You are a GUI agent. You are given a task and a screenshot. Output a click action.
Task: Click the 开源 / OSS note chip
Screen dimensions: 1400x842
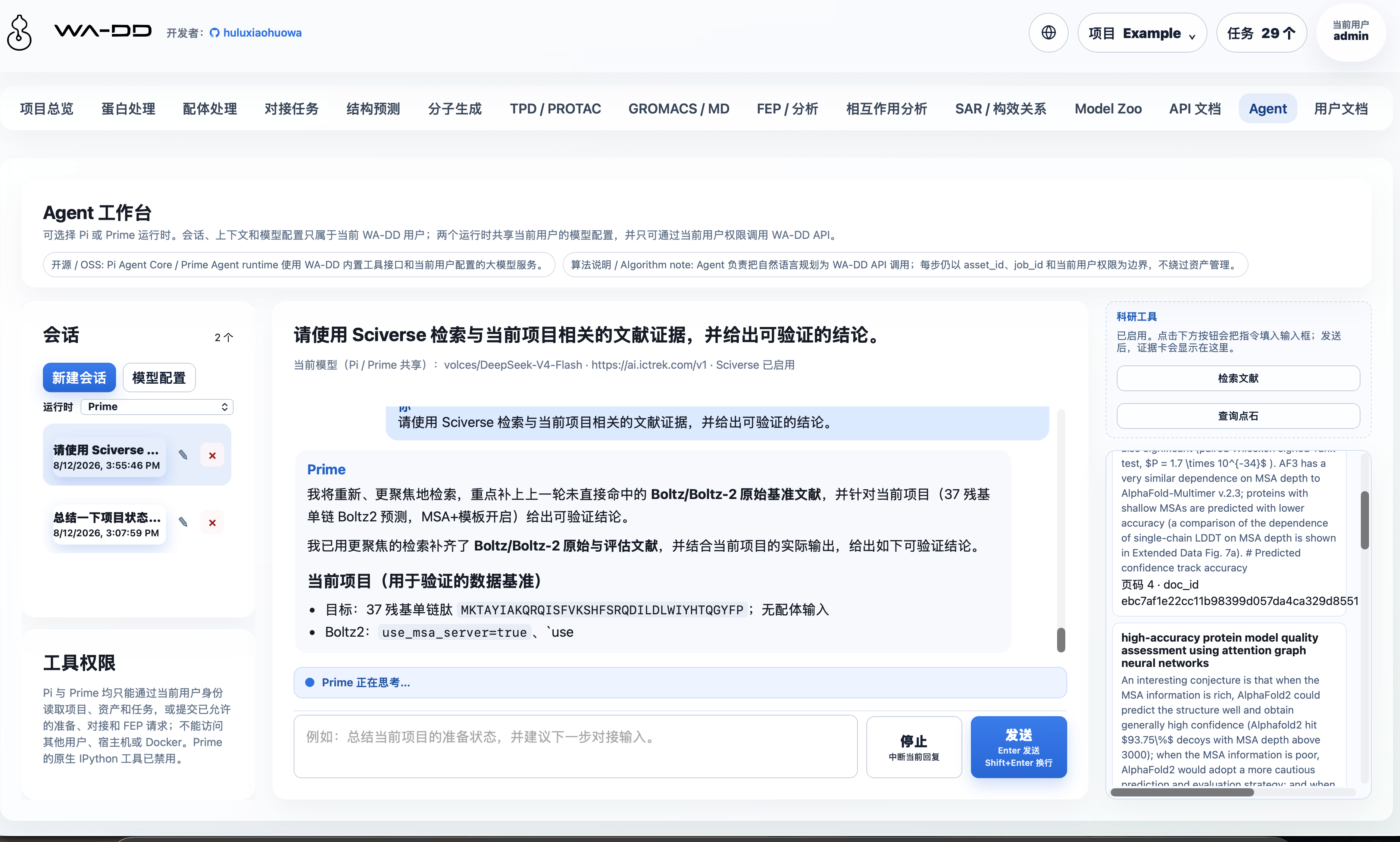click(x=299, y=265)
